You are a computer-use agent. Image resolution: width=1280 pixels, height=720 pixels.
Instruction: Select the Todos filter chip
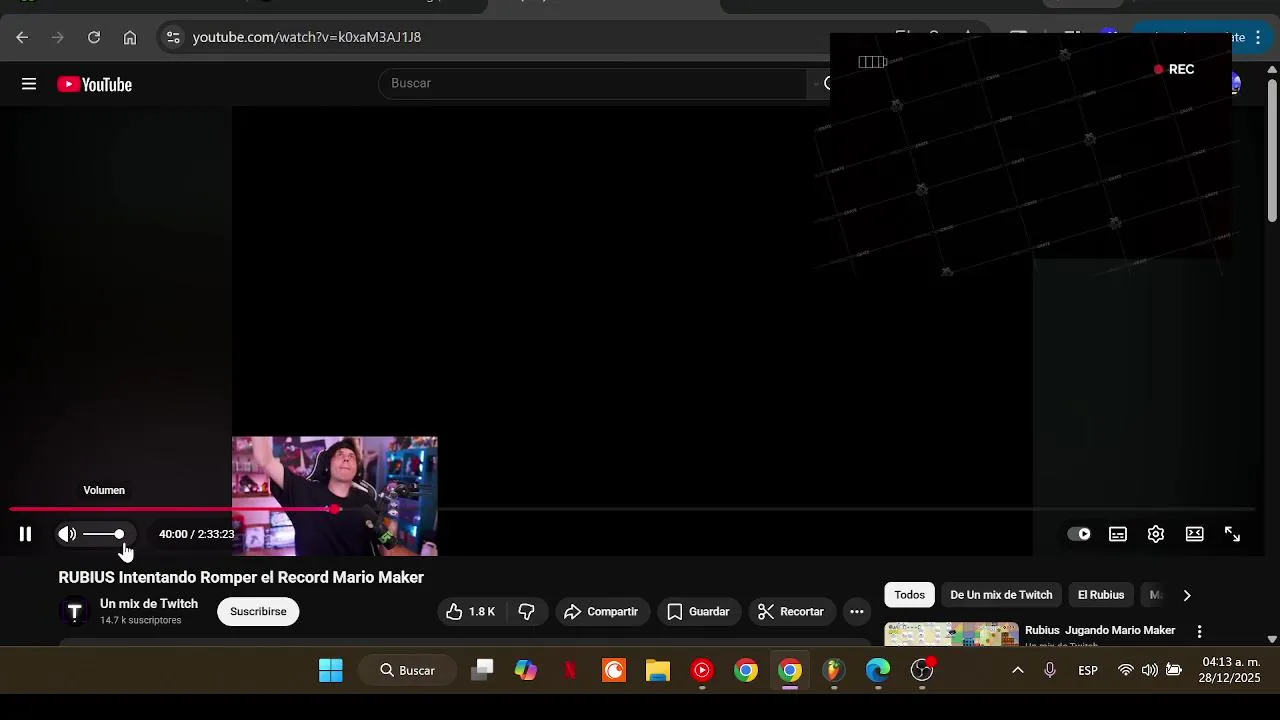point(909,595)
